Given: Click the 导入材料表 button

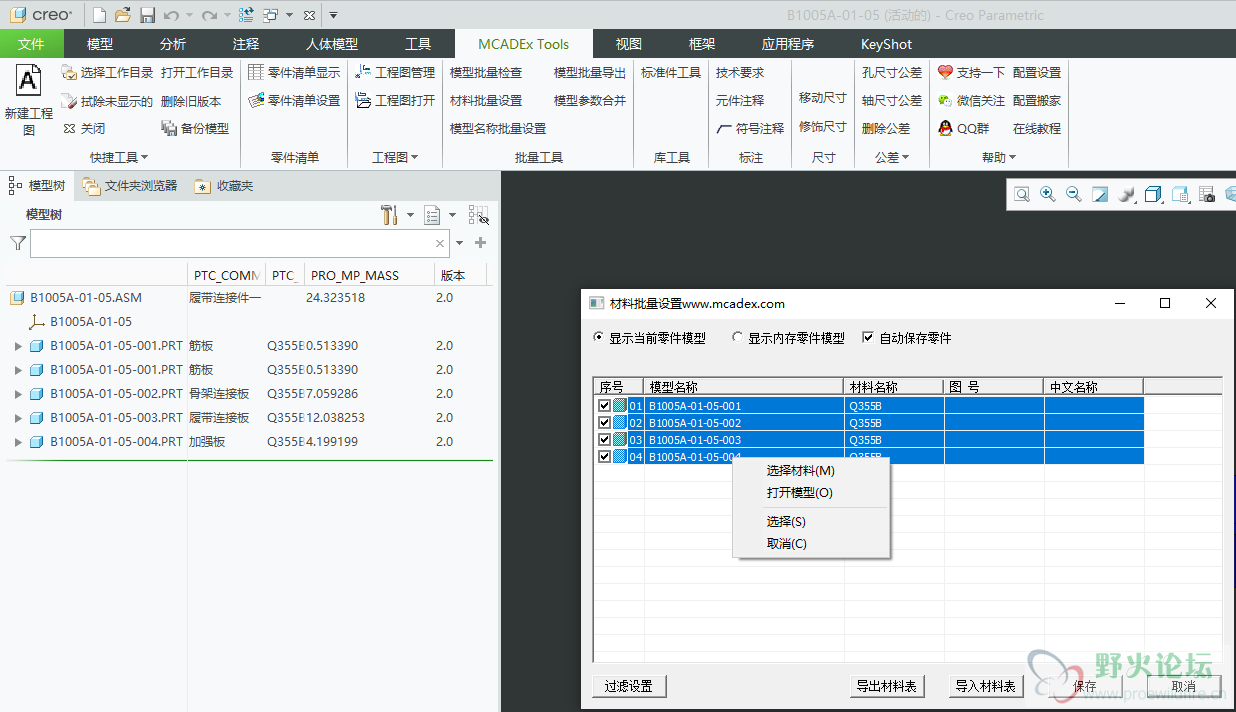Looking at the screenshot, I should click(985, 686).
